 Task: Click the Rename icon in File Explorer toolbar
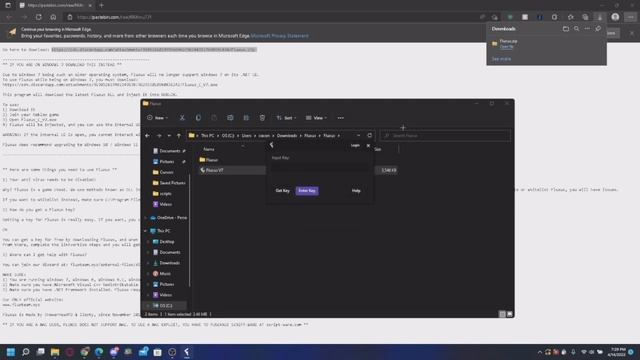click(230, 118)
